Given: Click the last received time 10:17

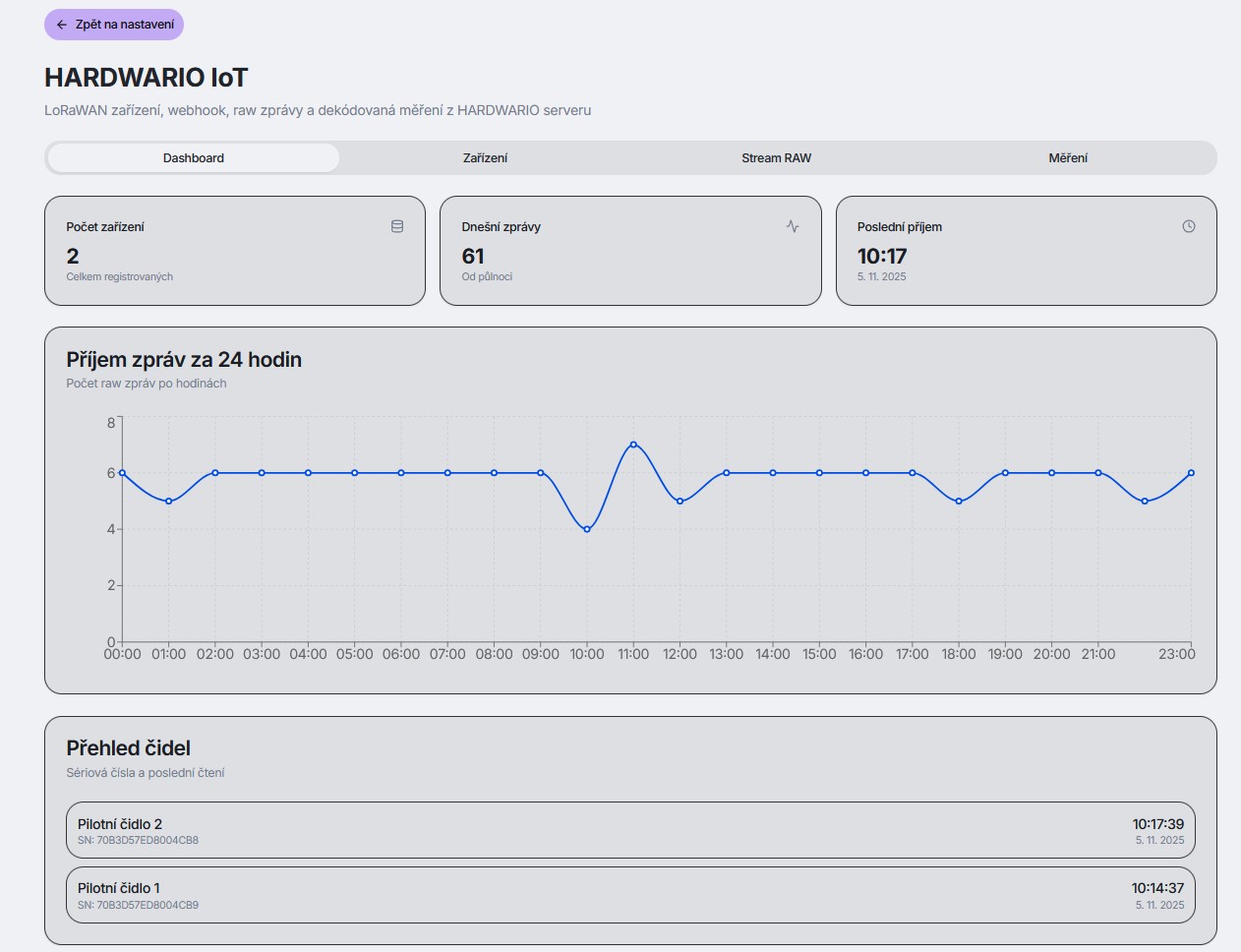Looking at the screenshot, I should tap(882, 257).
